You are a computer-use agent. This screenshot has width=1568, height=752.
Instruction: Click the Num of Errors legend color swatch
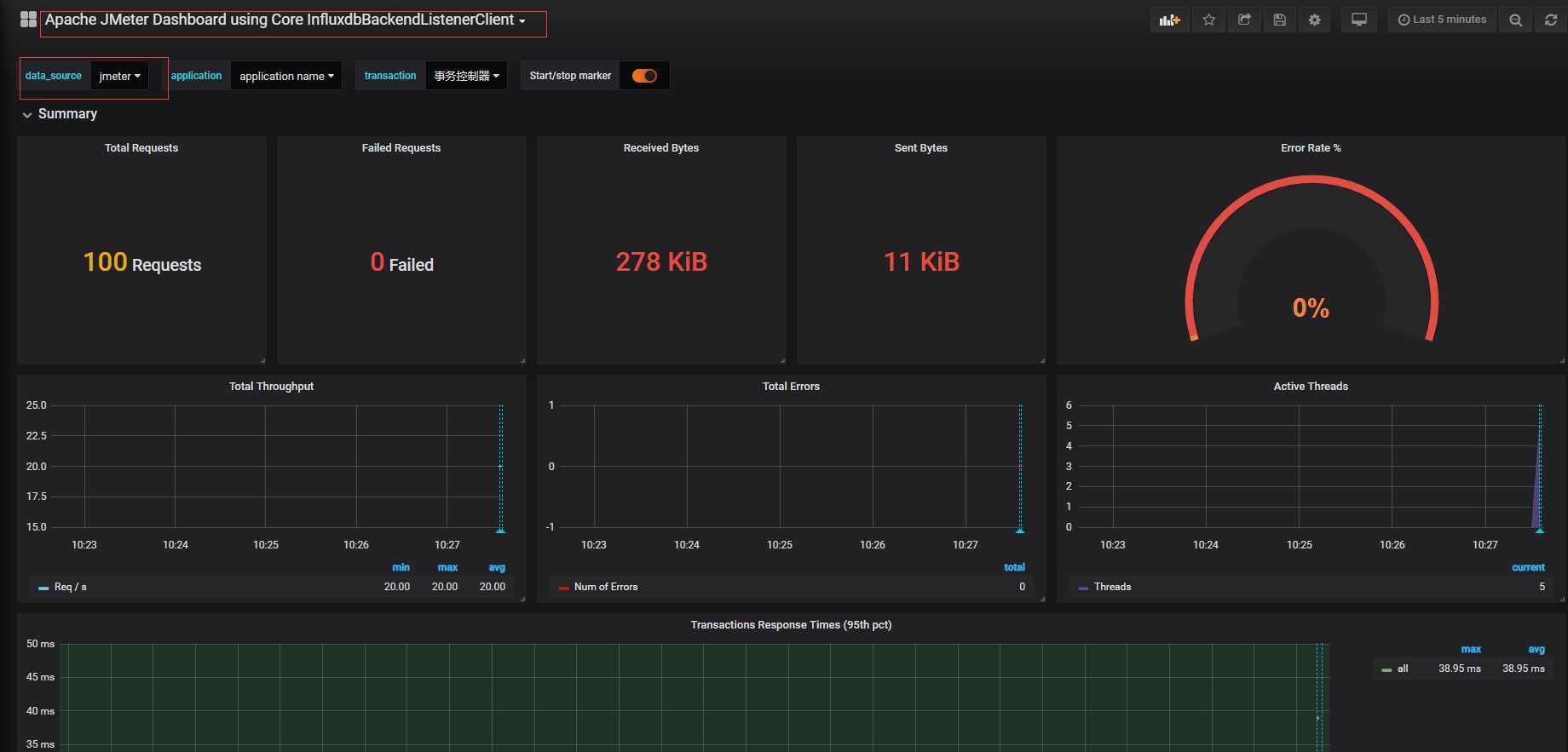tap(563, 588)
